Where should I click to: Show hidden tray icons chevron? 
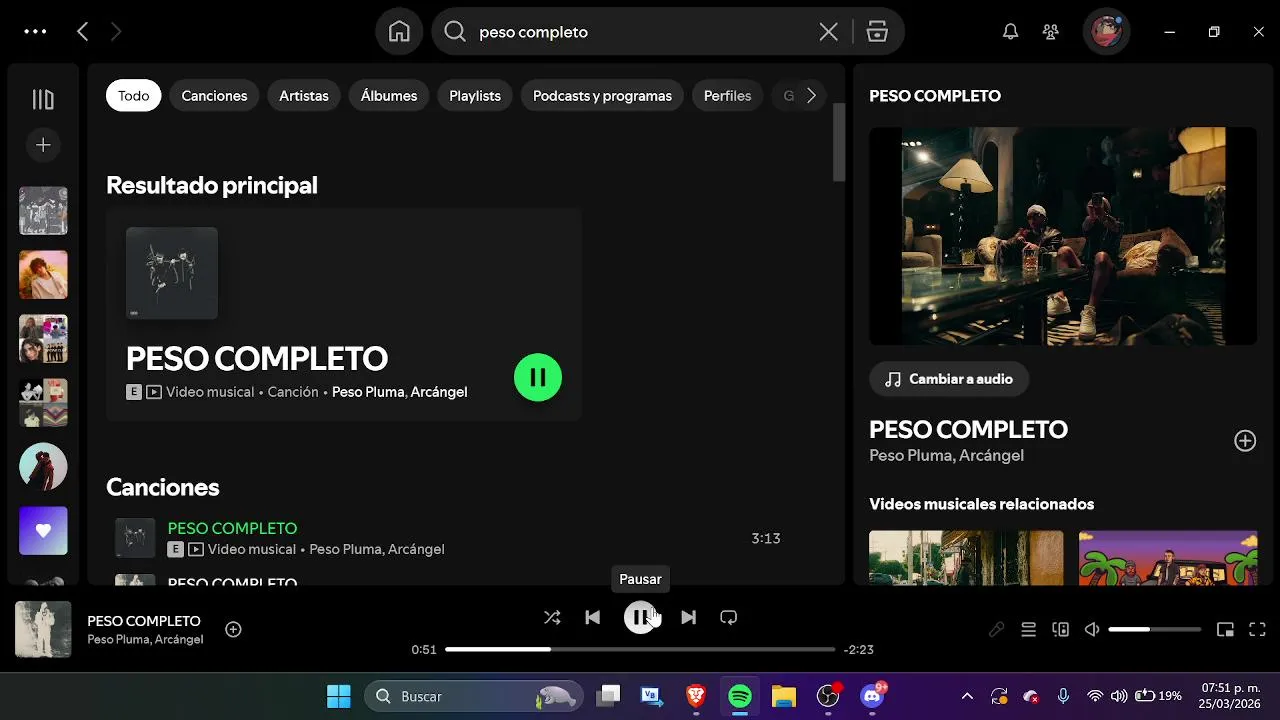pos(967,696)
